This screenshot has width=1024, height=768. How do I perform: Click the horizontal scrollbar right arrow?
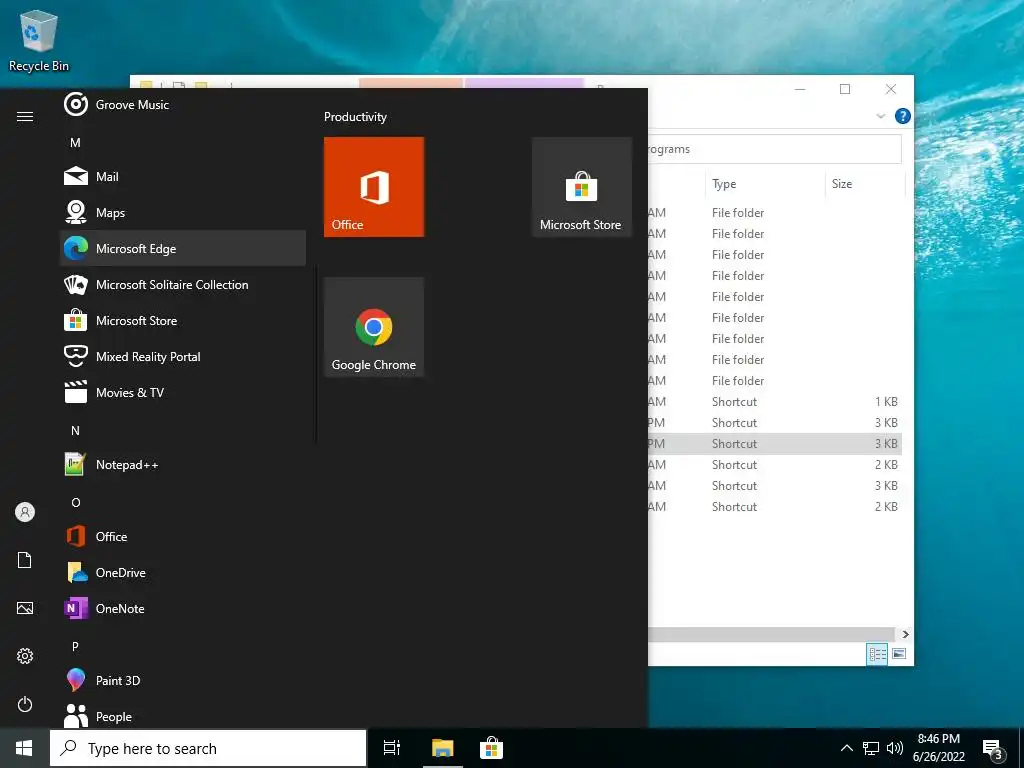pos(905,634)
